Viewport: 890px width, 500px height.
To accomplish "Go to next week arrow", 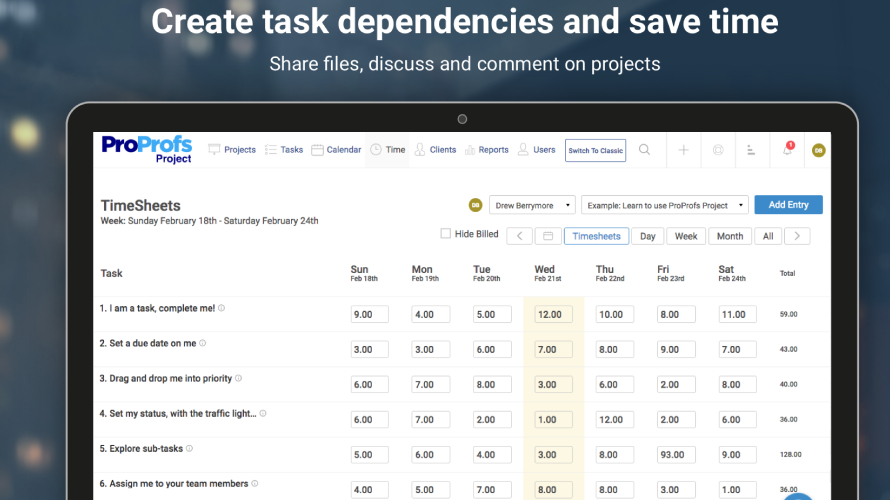I will coord(797,236).
